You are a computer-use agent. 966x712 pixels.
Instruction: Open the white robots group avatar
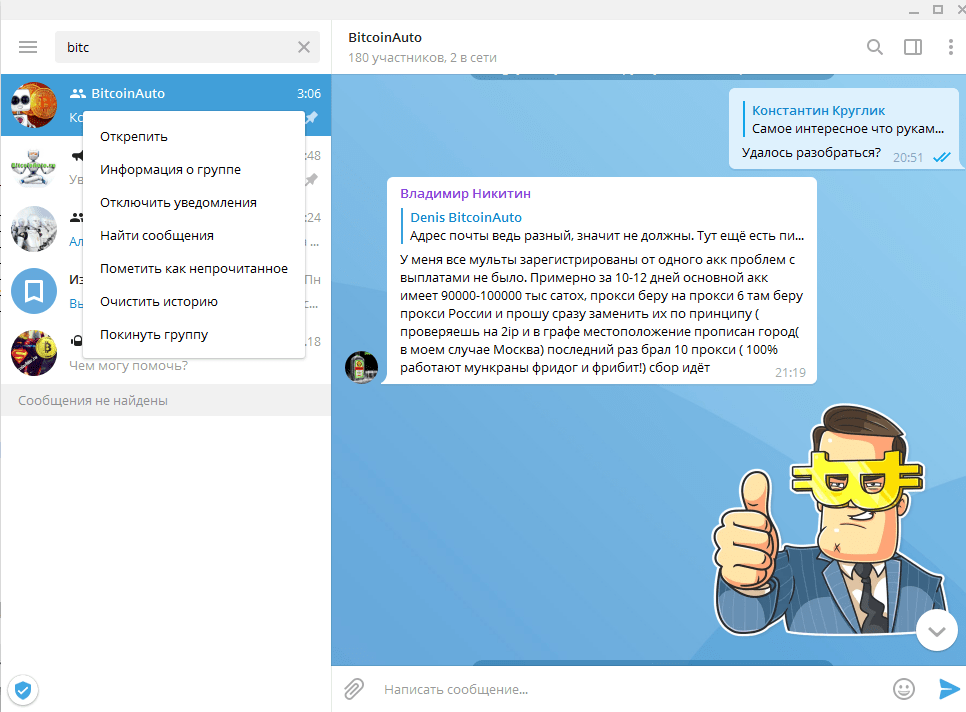click(34, 229)
